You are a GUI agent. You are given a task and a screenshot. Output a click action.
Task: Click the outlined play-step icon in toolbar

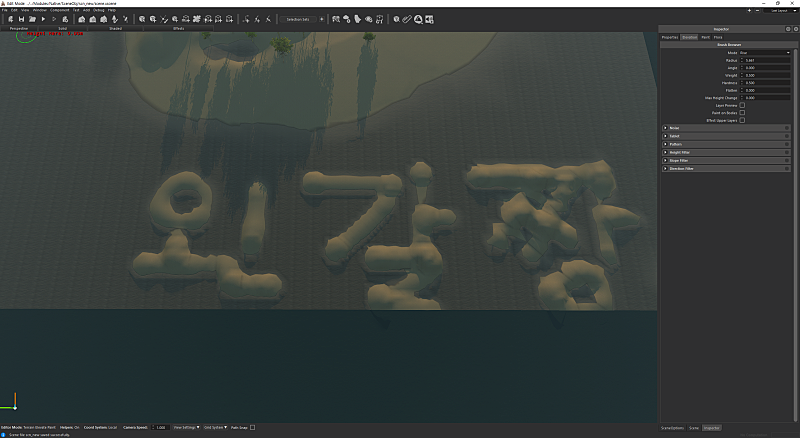point(54,19)
